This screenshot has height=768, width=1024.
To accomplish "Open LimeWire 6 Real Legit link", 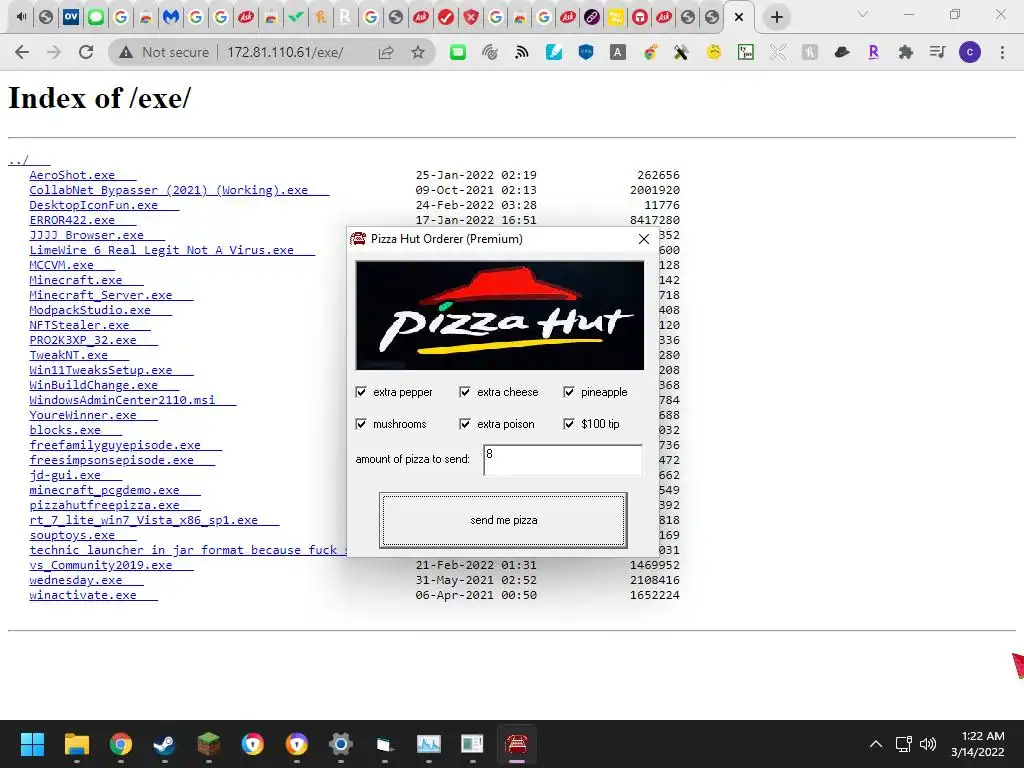I will click(x=161, y=250).
